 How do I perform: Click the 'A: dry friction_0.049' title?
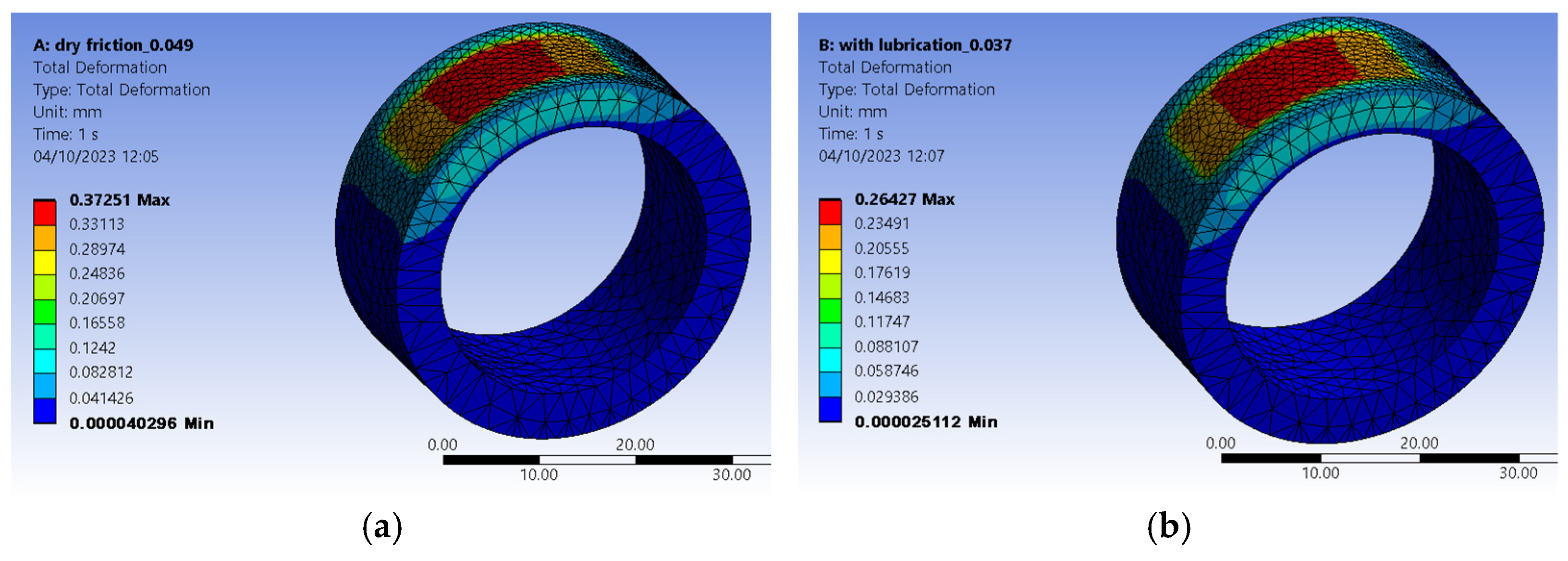(x=113, y=45)
